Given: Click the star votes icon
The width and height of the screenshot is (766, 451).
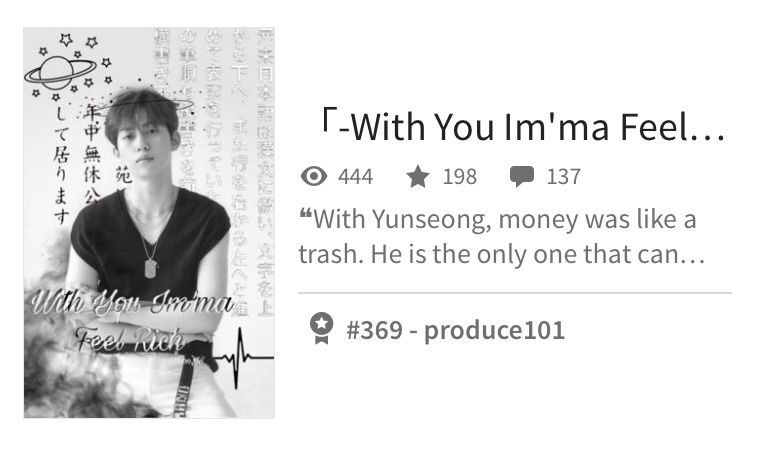Looking at the screenshot, I should pos(418,176).
